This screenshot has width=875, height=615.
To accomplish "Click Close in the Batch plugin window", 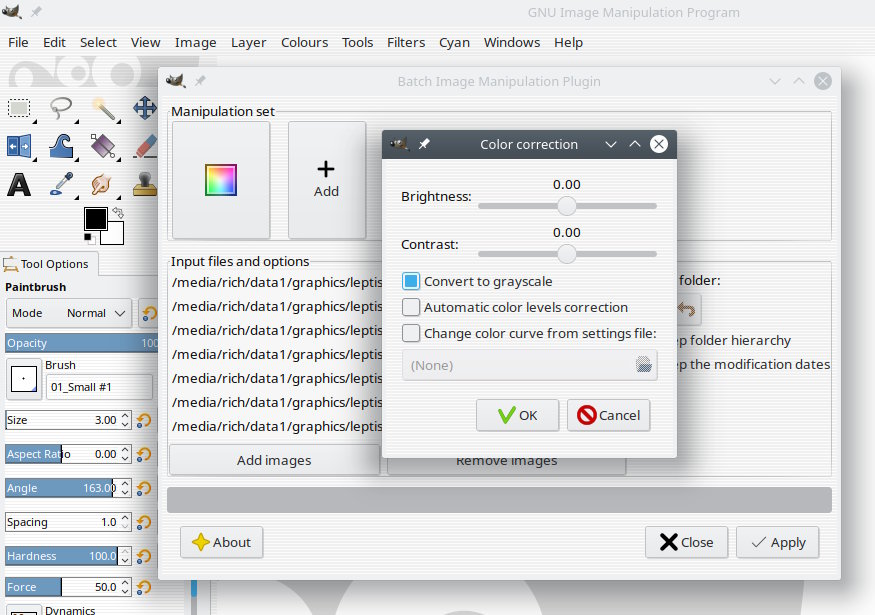I will point(686,542).
